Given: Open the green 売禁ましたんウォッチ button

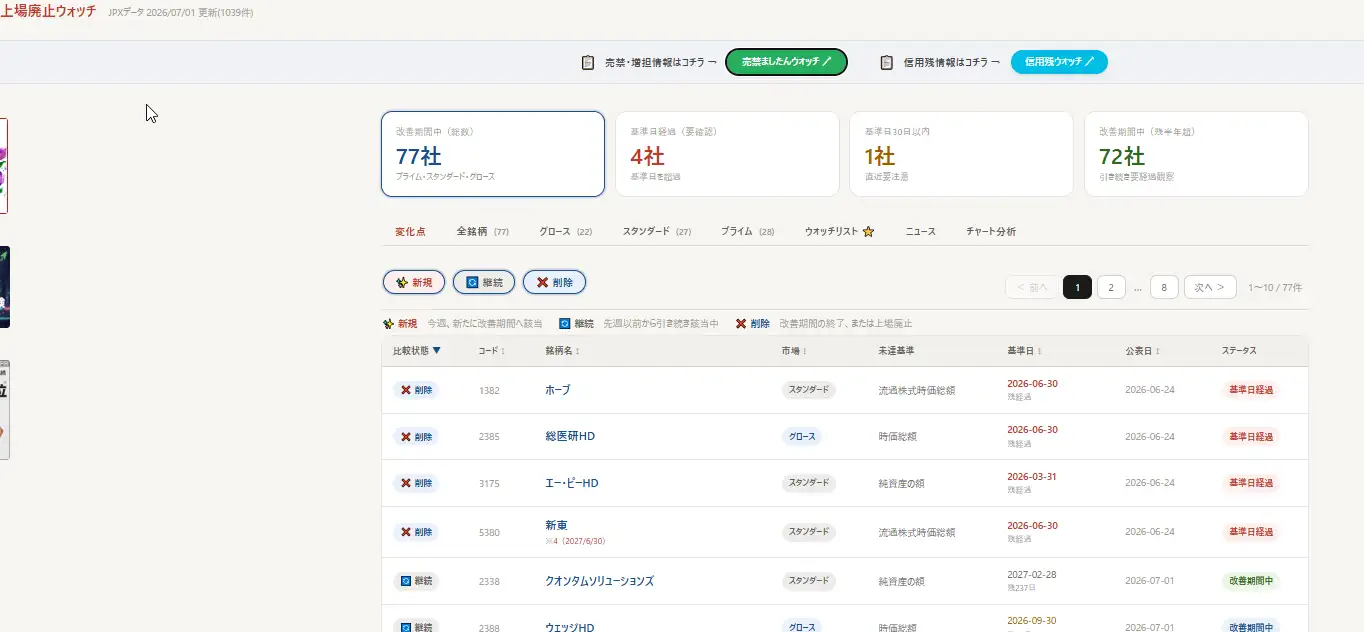Looking at the screenshot, I should 786,62.
